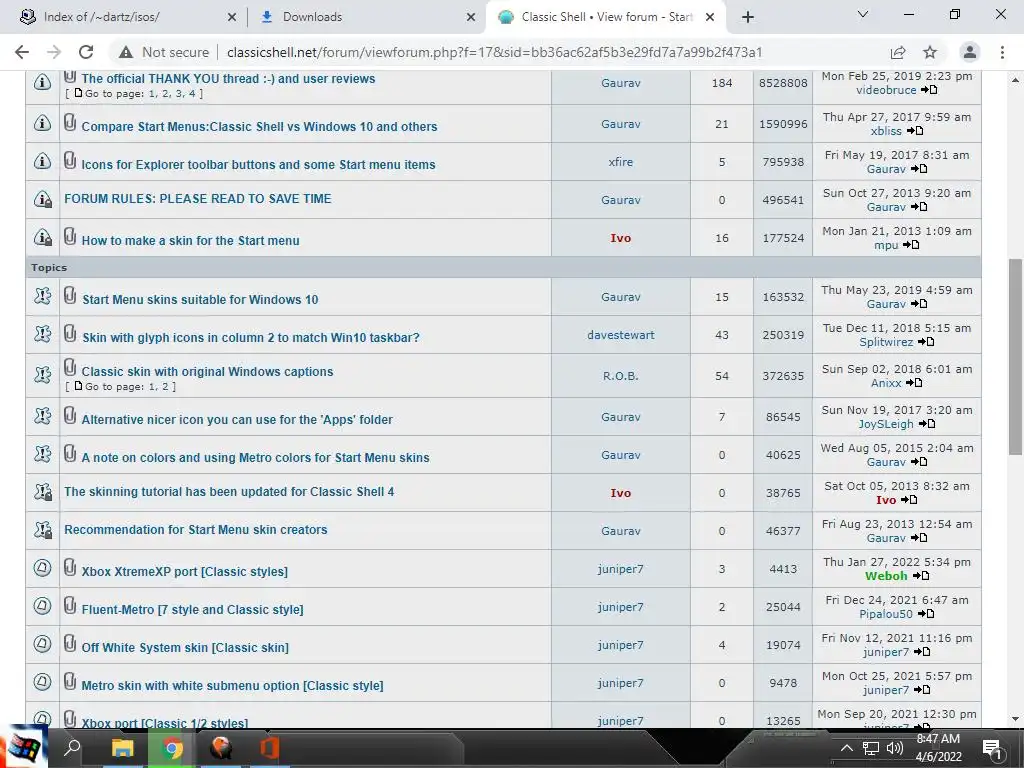The height and width of the screenshot is (768, 1024).
Task: Open Start Menu skins suitable for Windows 10
Action: tap(200, 300)
